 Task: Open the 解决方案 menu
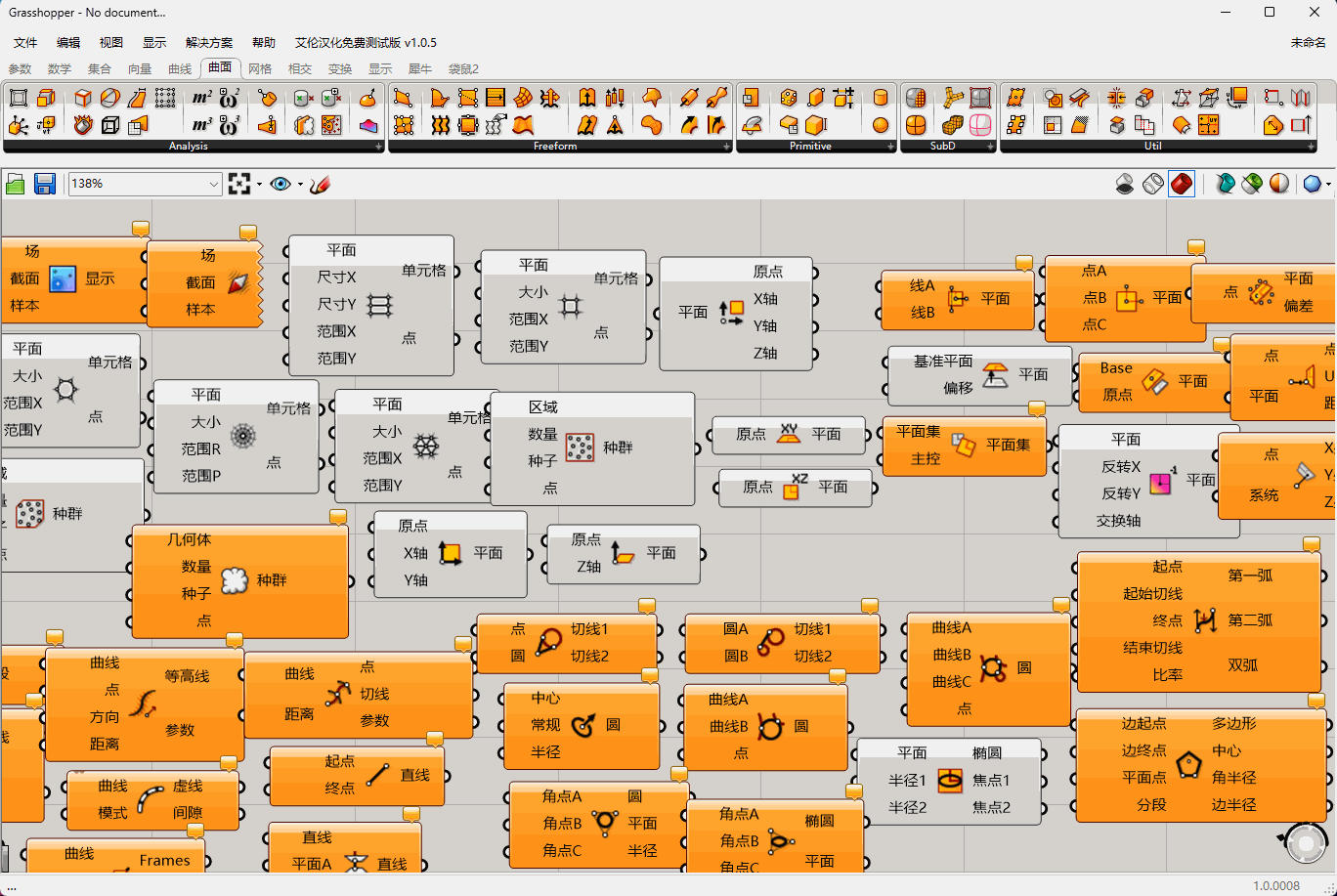(209, 43)
